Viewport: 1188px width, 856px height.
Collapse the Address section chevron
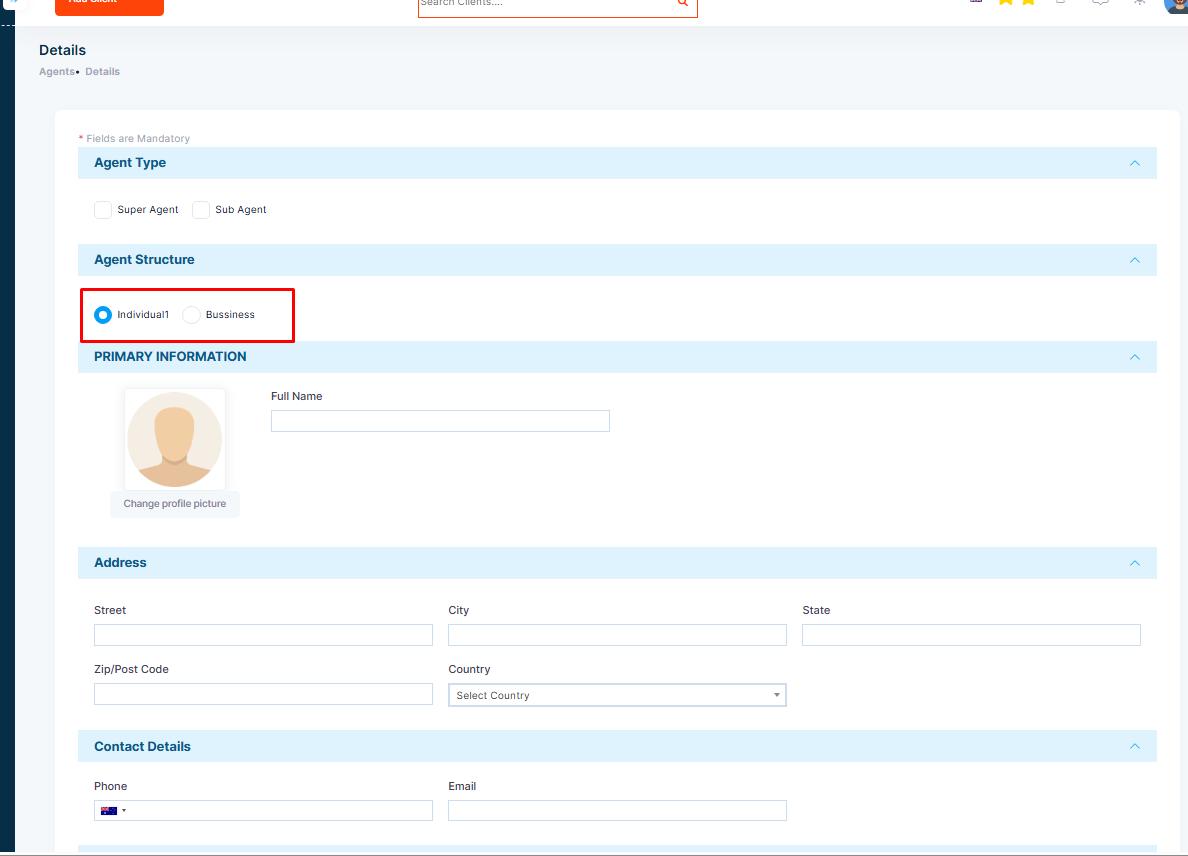tap(1134, 563)
